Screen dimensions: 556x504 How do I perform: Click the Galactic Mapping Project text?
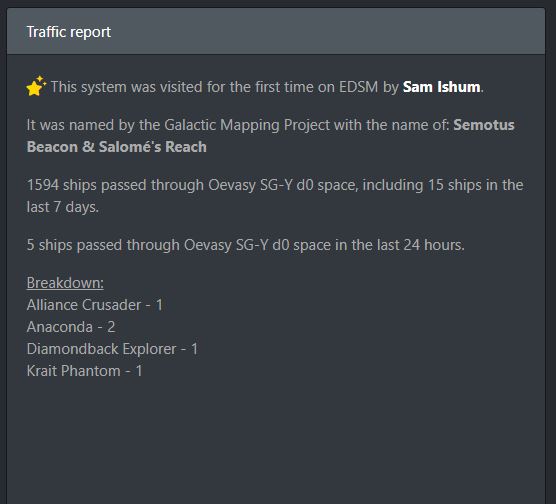[x=247, y=125]
